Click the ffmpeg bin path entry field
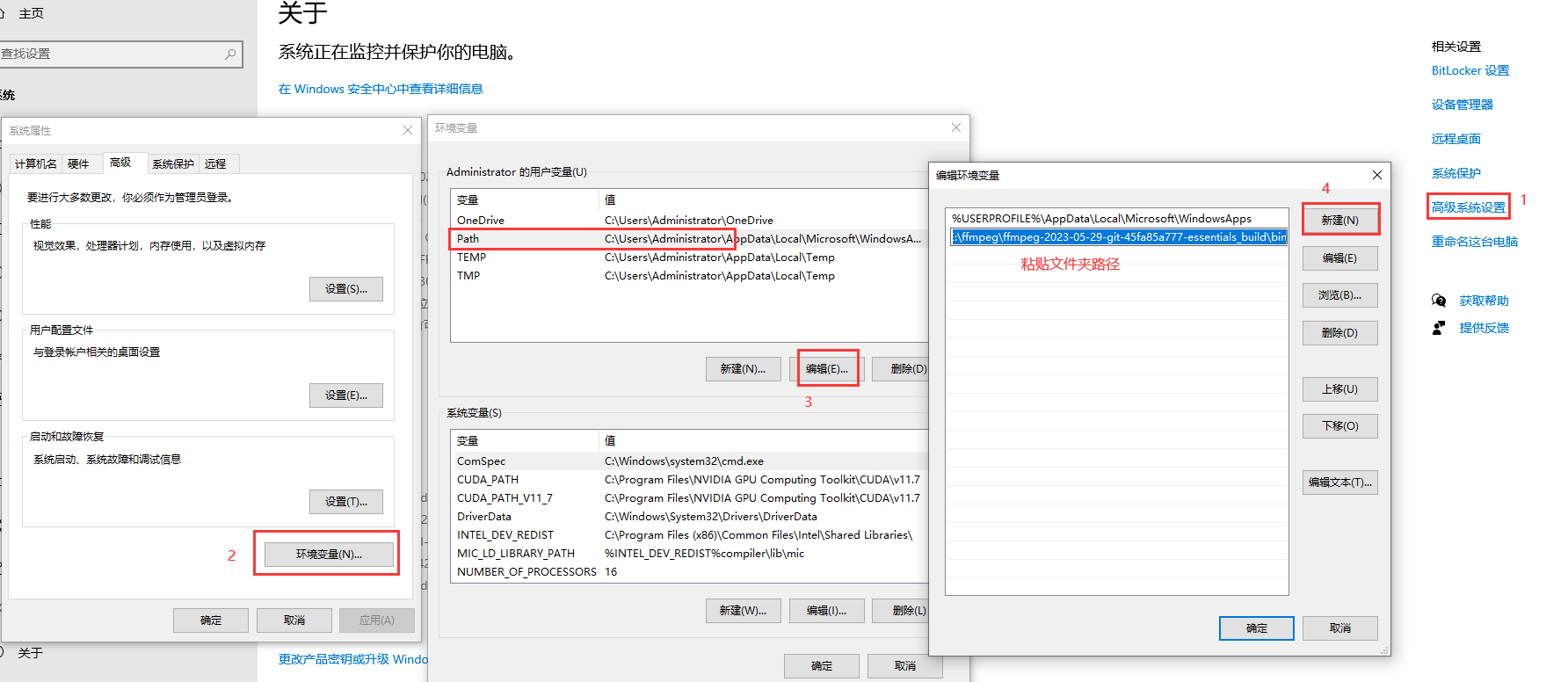Viewport: 1568px width, 682px height. (1118, 237)
